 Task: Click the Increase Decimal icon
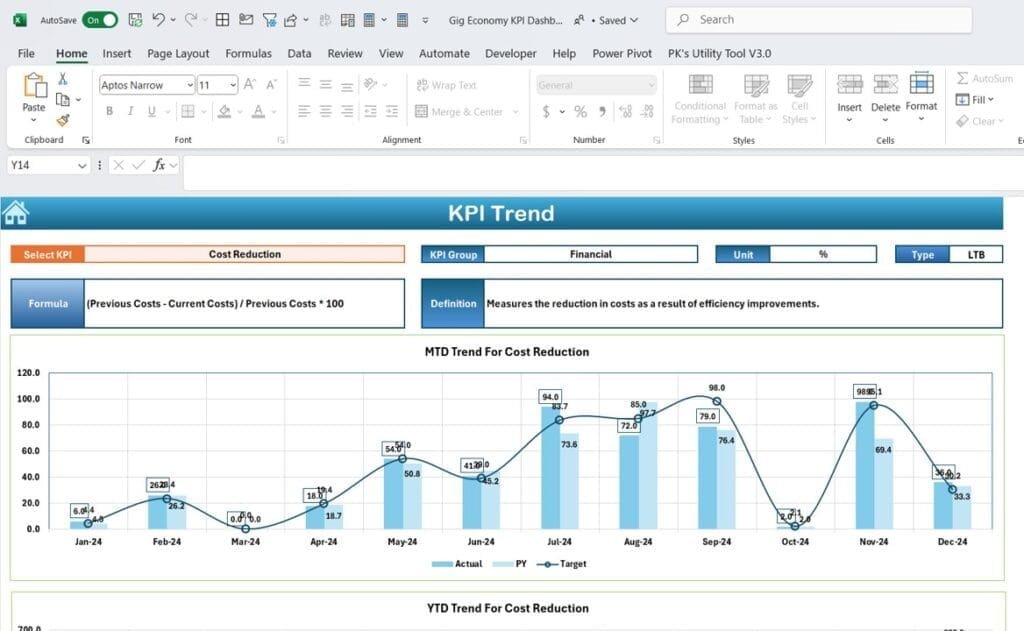pos(626,111)
